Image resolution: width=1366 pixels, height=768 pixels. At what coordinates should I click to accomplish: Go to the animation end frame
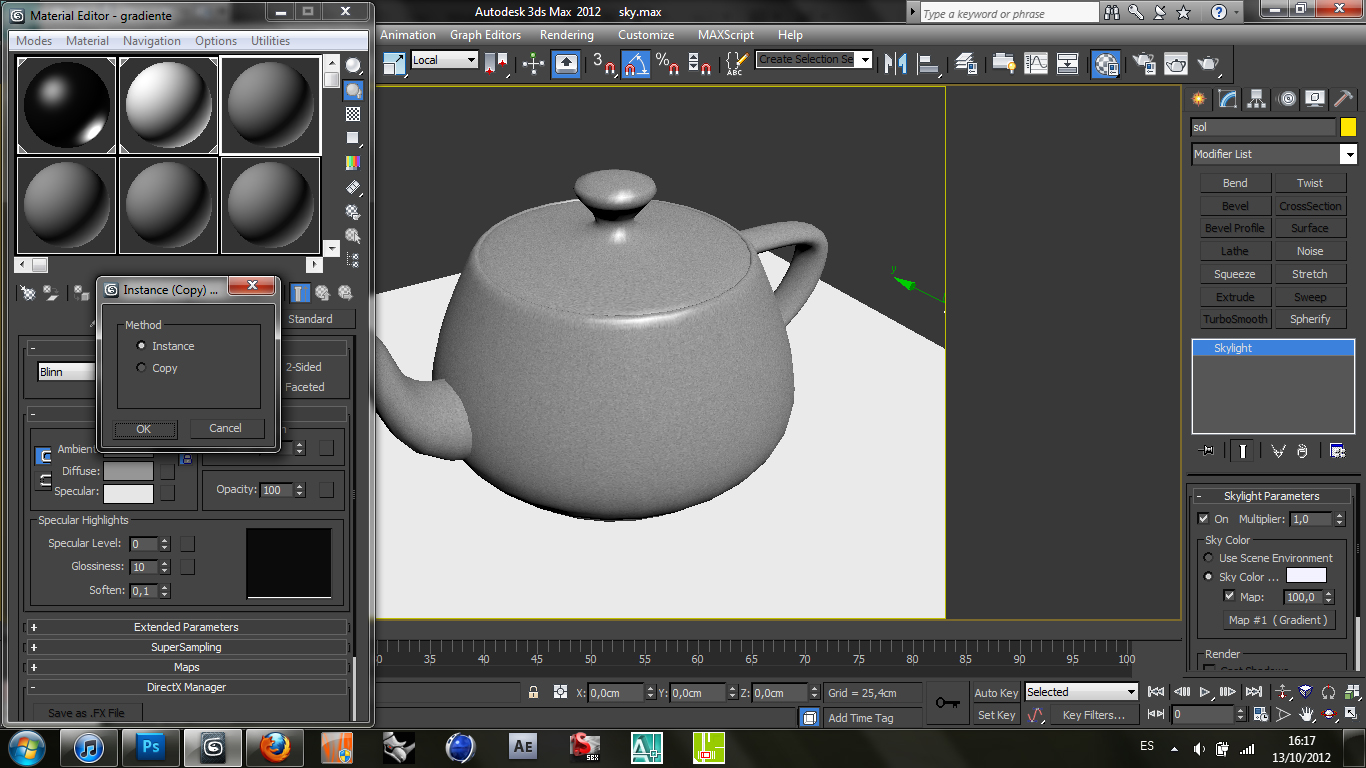(1253, 692)
